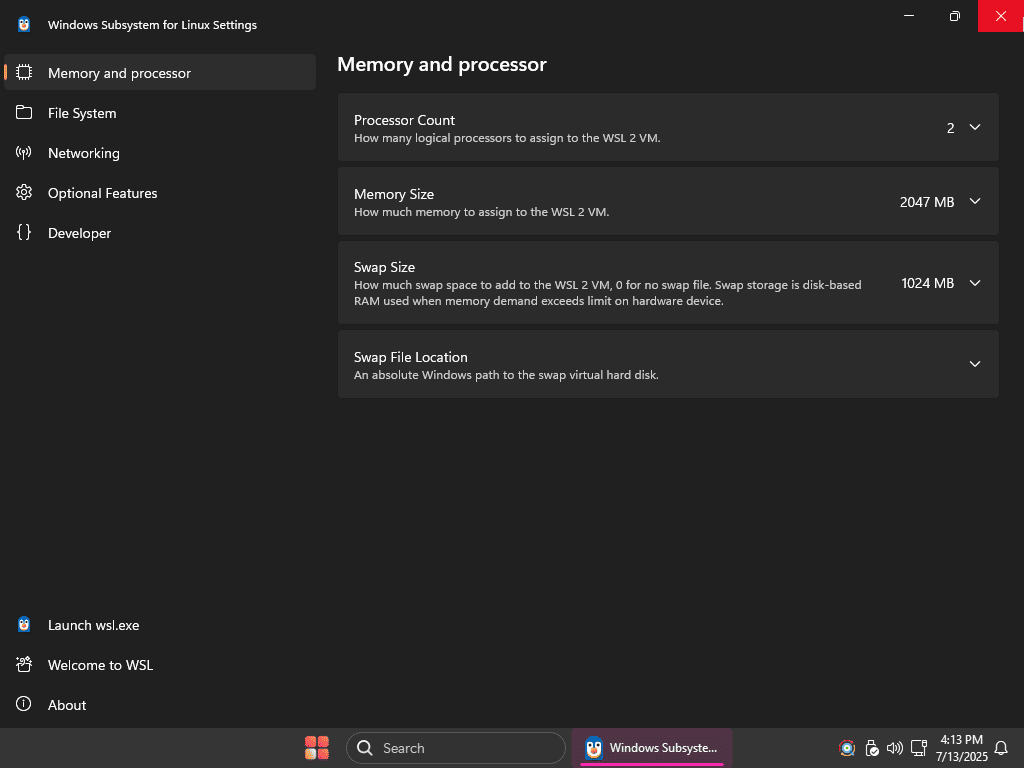Screen dimensions: 1024x768
Task: Open the notification bell icon
Action: (1000, 748)
